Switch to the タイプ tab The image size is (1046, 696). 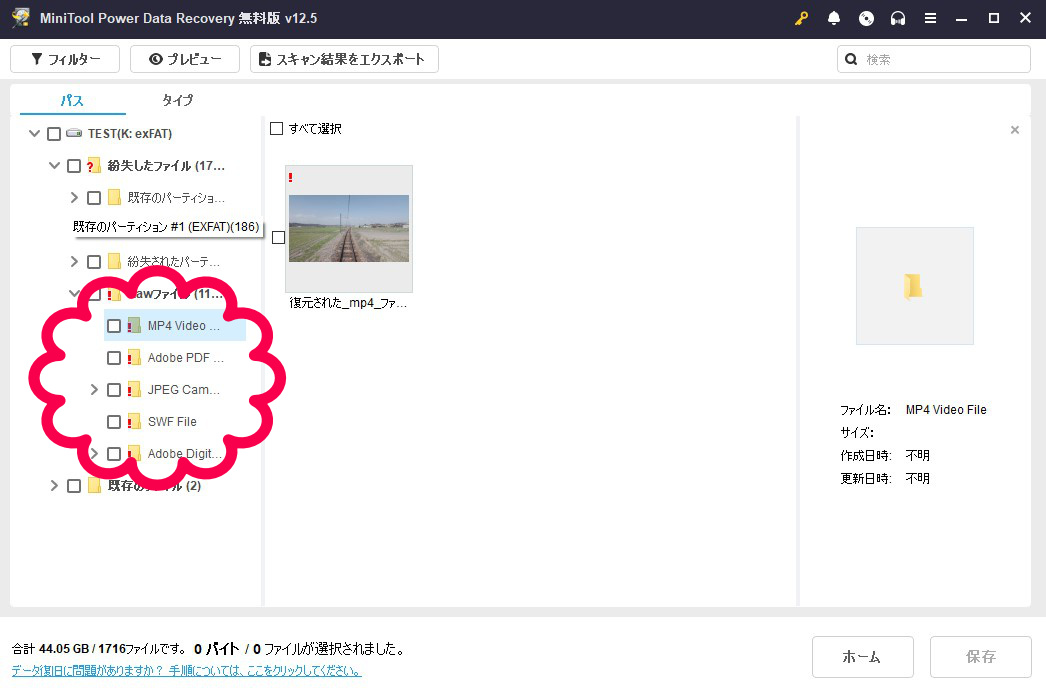pos(177,100)
